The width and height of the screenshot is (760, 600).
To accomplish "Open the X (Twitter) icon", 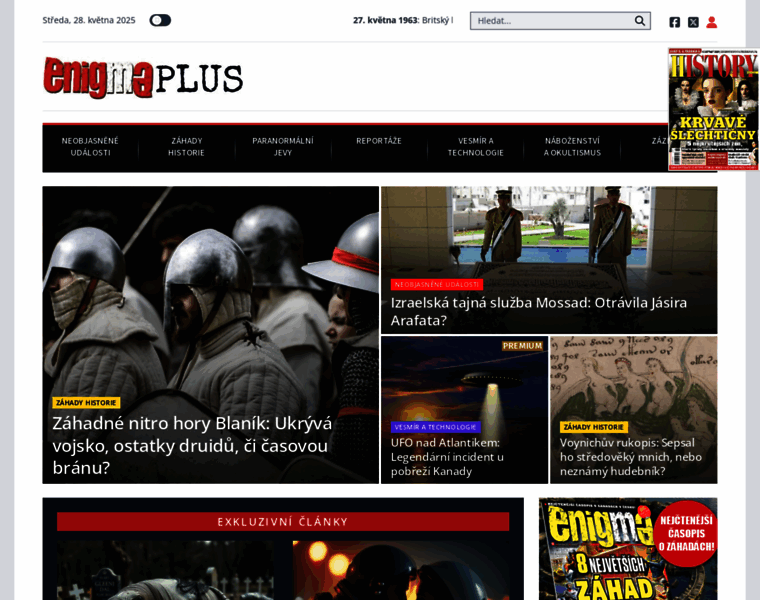I will [693, 22].
